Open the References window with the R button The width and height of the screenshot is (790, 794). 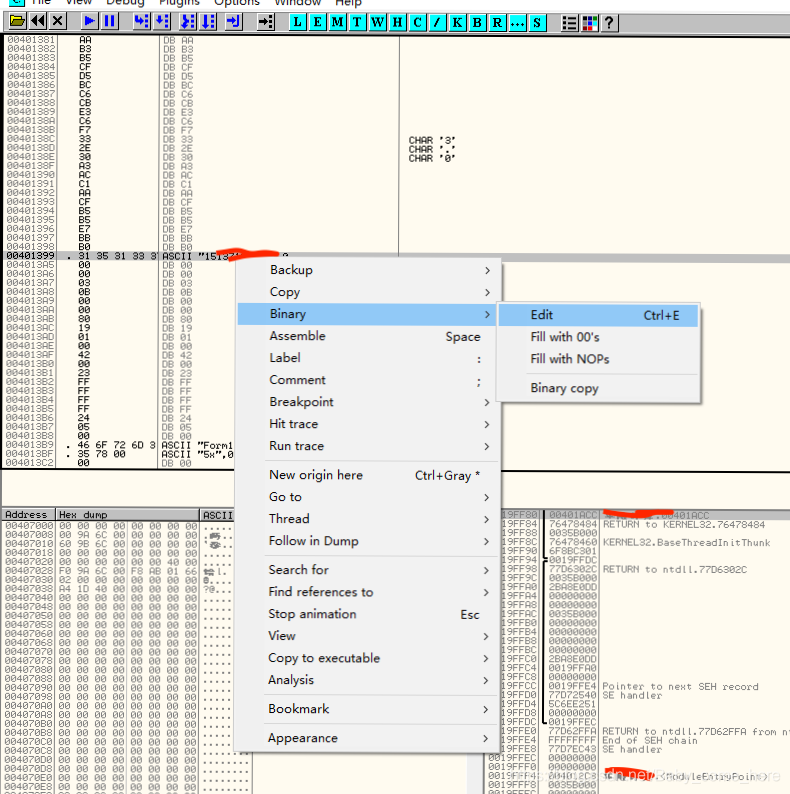point(497,22)
